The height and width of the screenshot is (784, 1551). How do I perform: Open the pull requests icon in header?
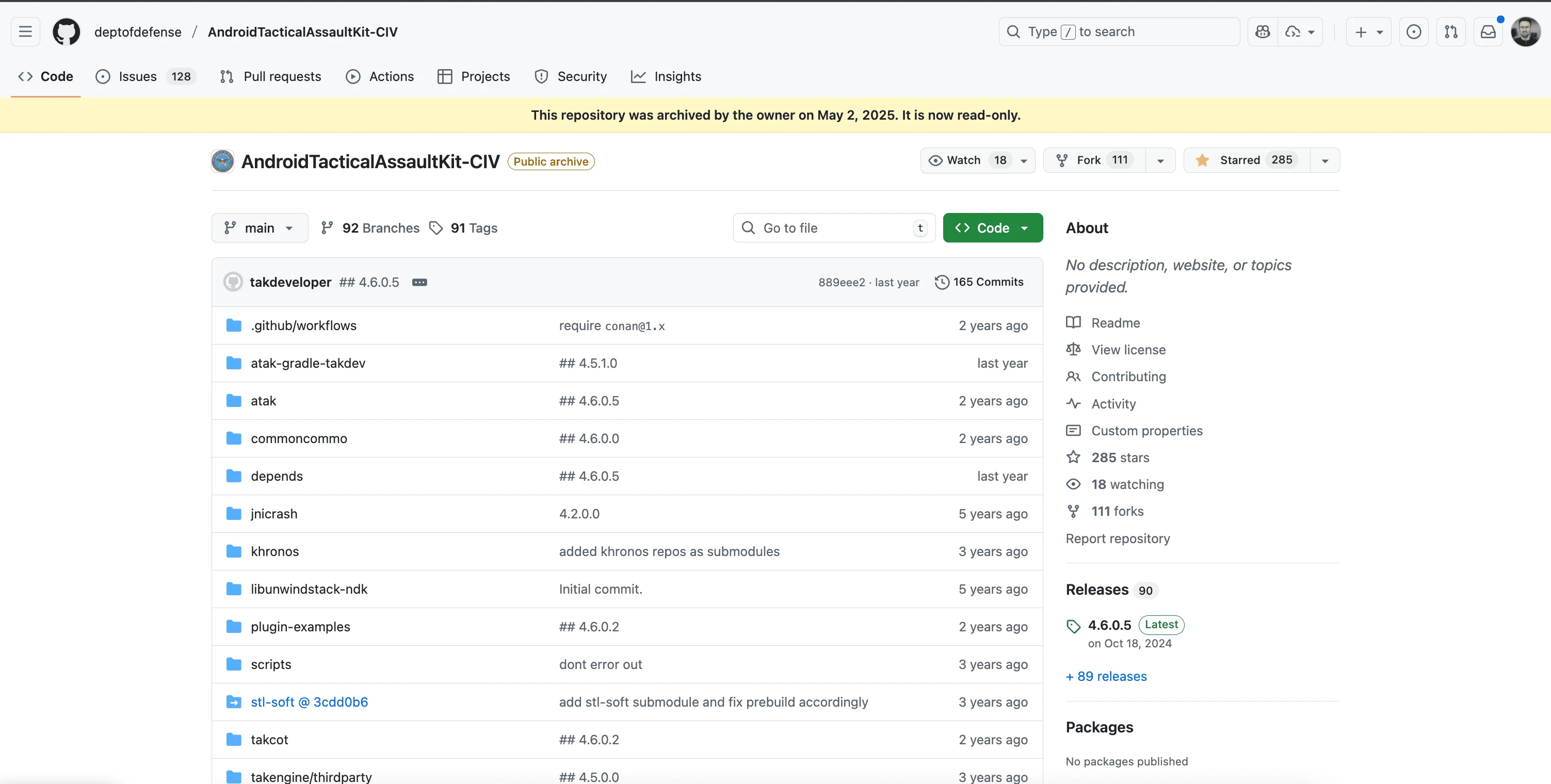point(1451,32)
